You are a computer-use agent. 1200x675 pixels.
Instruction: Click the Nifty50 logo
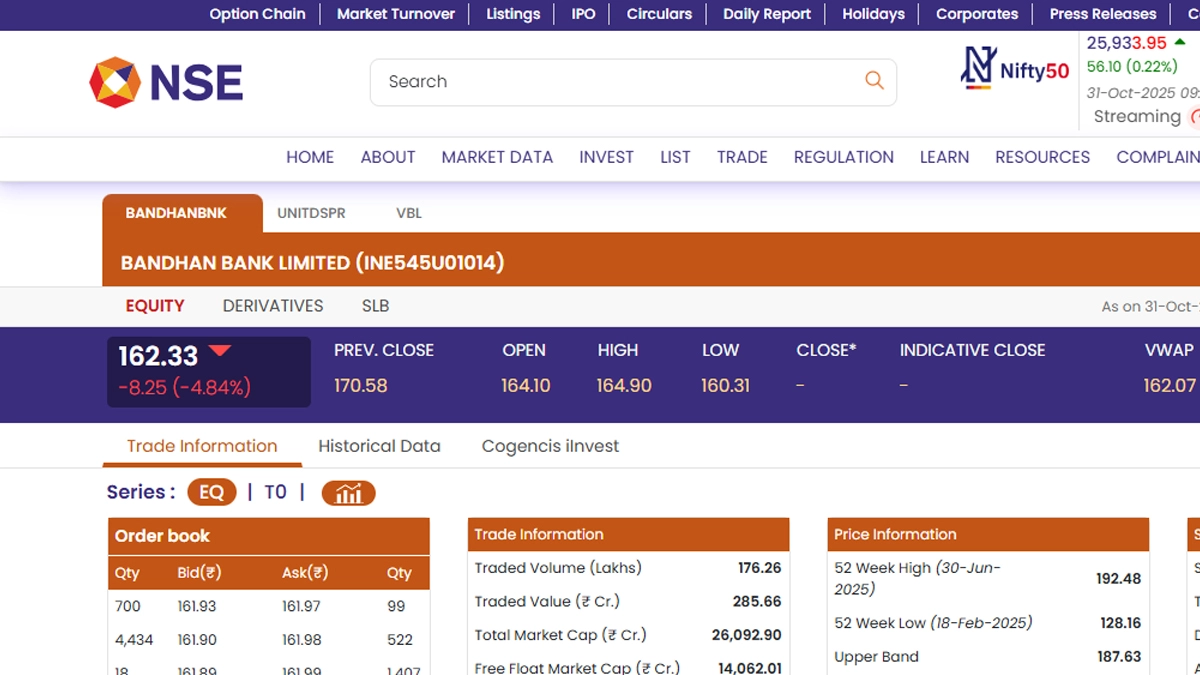[x=1014, y=70]
